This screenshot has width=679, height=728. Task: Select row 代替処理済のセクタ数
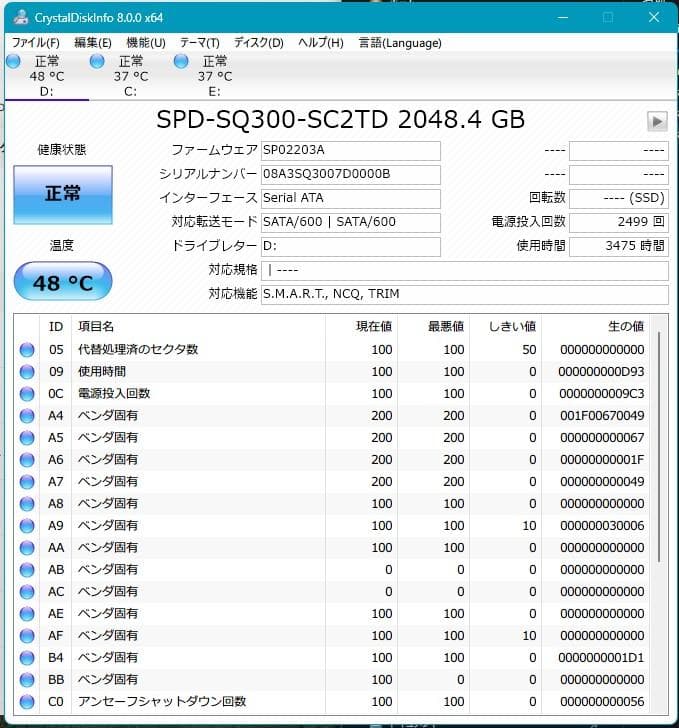332,350
